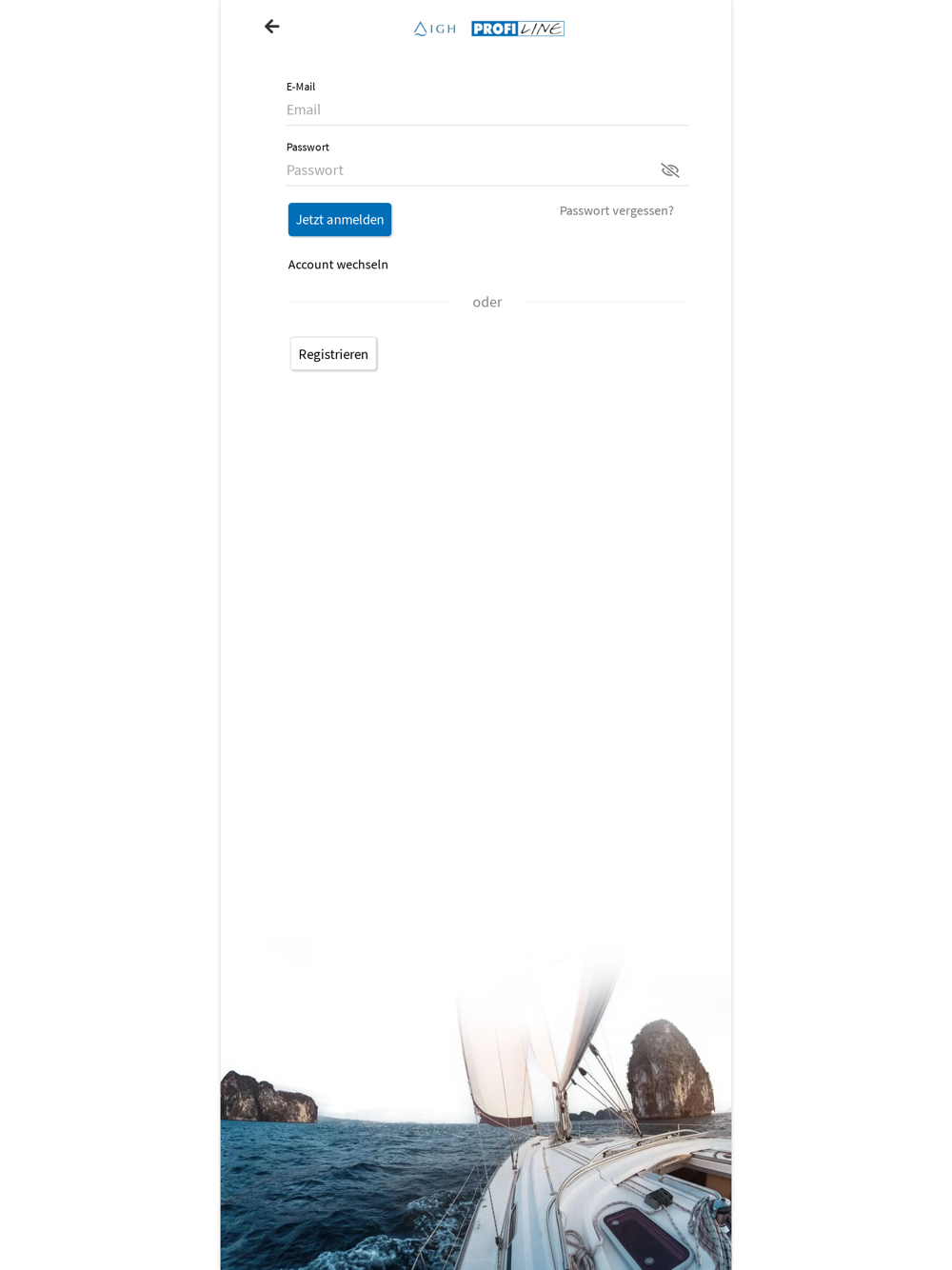Open Registrieren sign-up button
This screenshot has height=1270, width=952.
(333, 354)
